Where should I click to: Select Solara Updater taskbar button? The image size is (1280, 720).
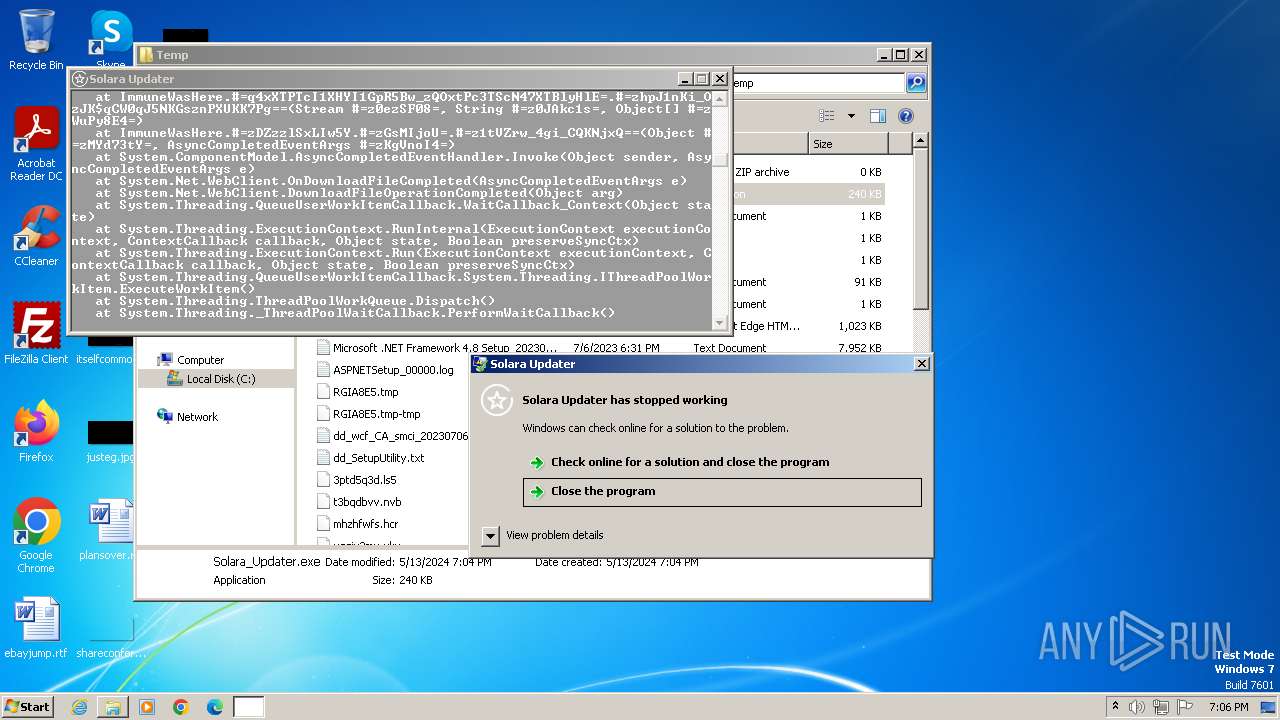(x=249, y=707)
